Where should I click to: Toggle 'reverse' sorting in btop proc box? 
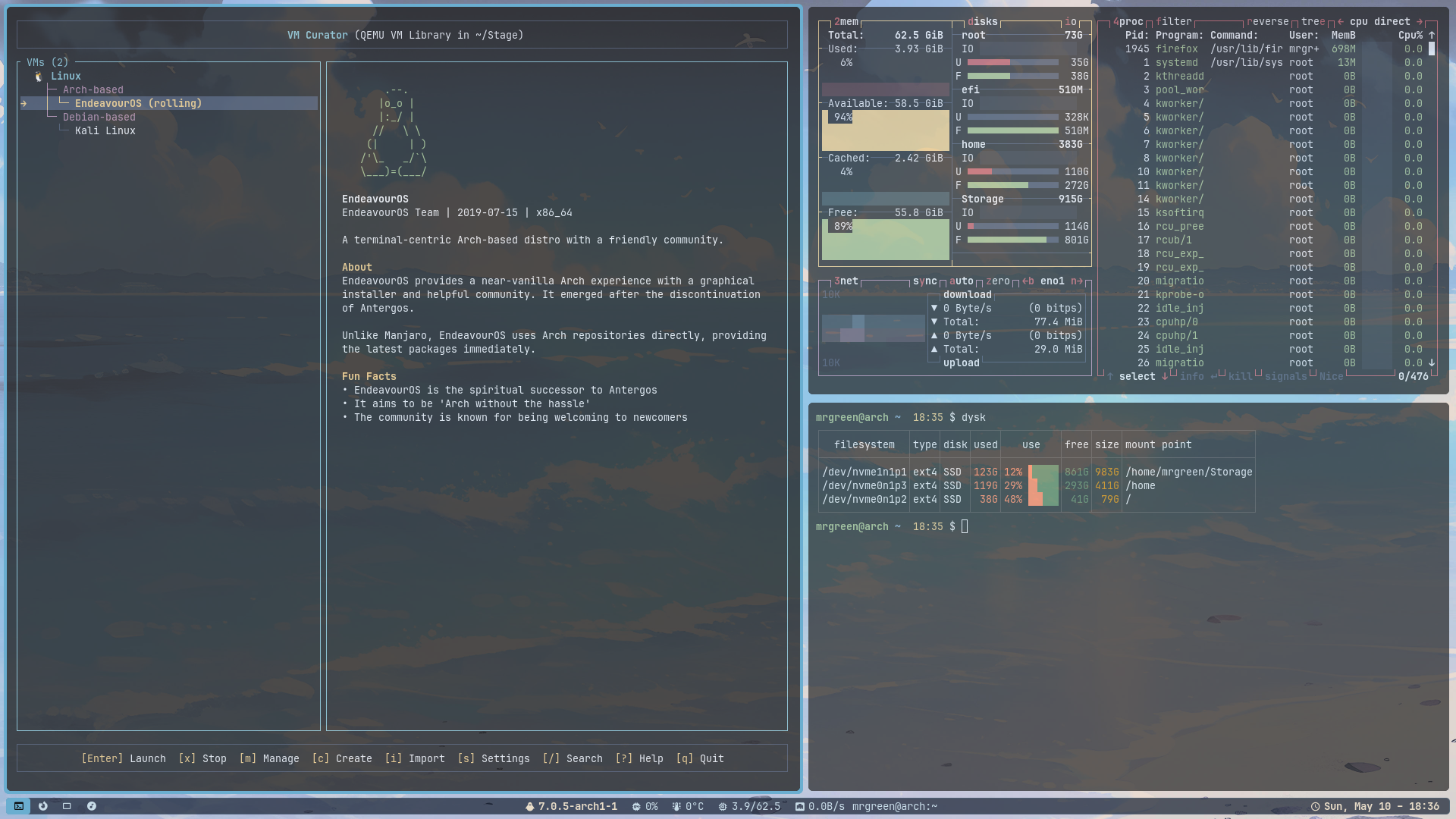click(x=1268, y=21)
